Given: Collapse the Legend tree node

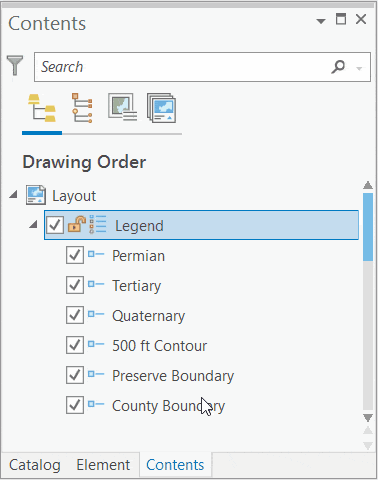Looking at the screenshot, I should pos(33,224).
